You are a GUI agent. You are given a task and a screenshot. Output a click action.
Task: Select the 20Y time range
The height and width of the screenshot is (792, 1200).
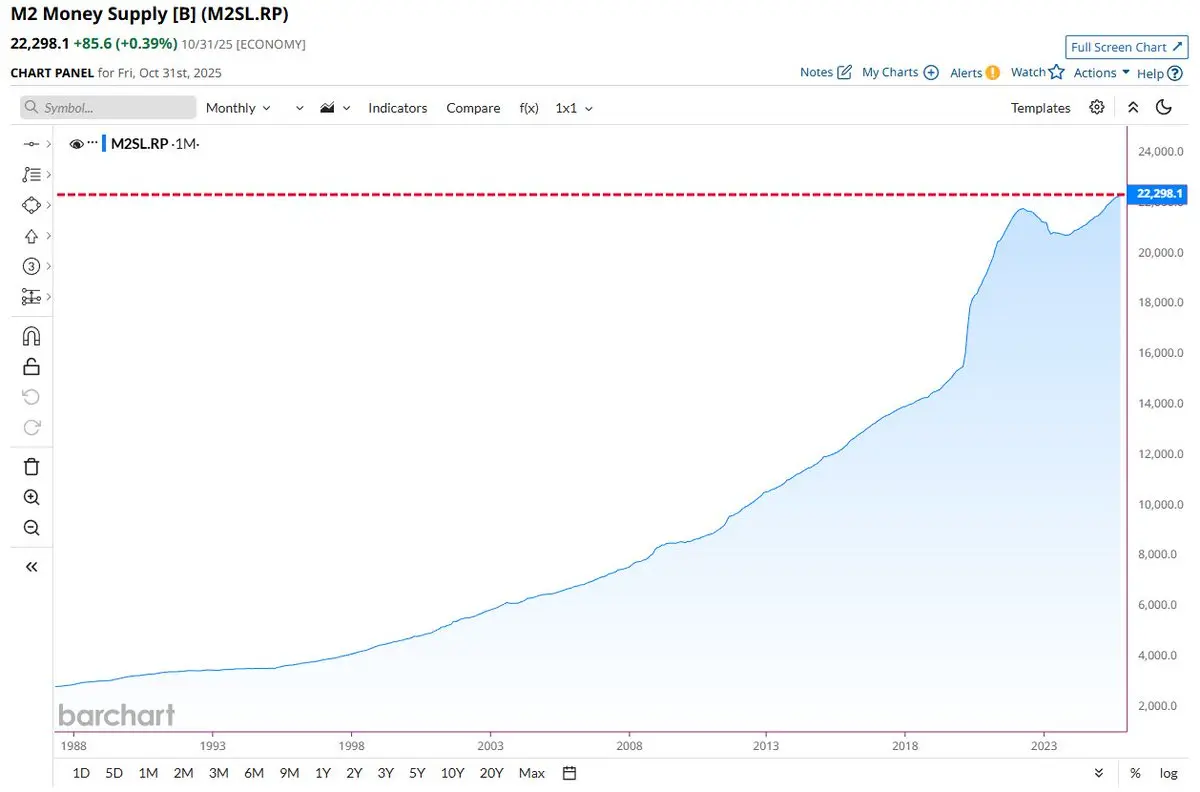491,773
